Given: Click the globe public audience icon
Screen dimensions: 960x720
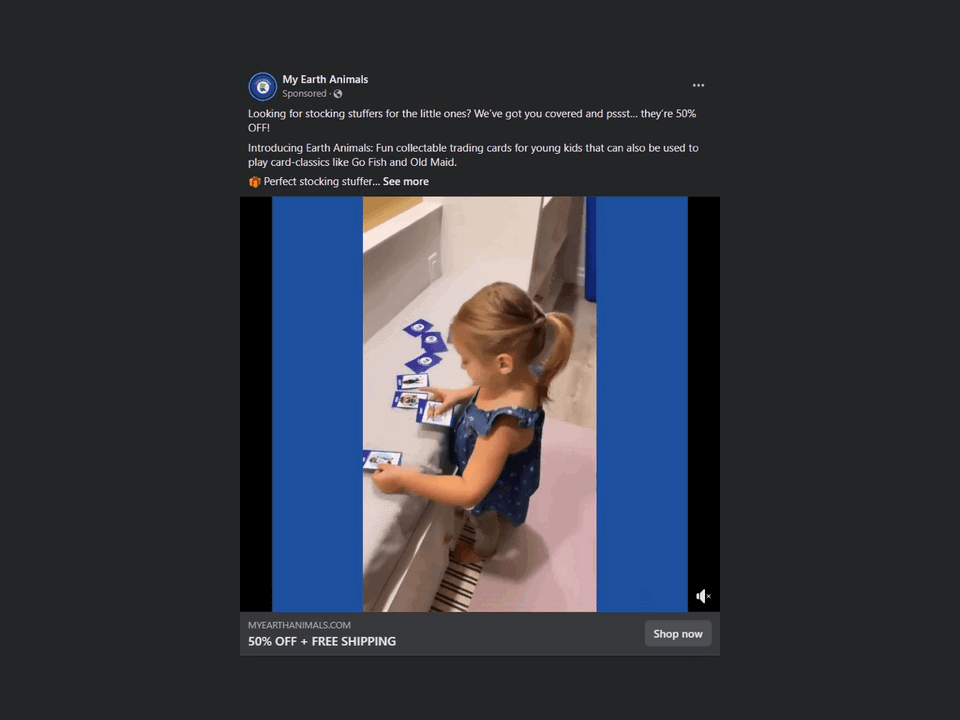Looking at the screenshot, I should 338,94.
